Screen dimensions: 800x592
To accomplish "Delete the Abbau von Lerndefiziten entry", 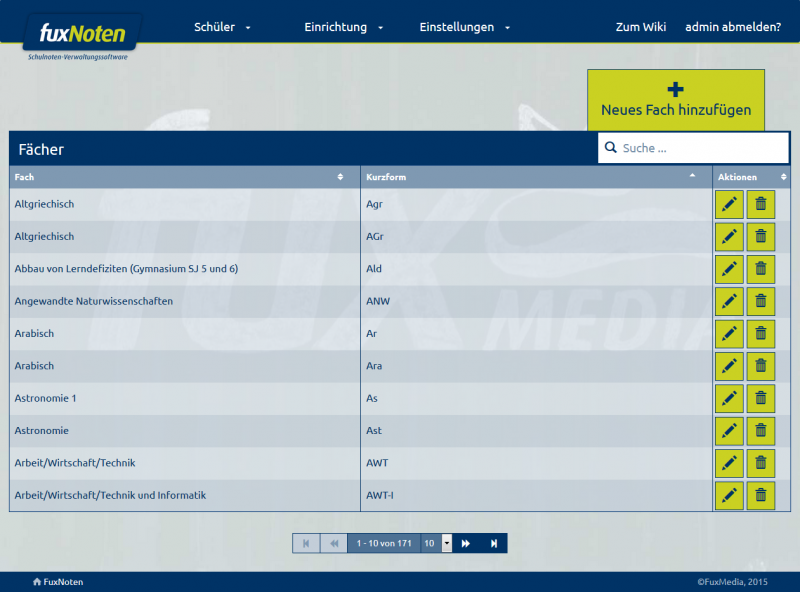I will pos(761,269).
